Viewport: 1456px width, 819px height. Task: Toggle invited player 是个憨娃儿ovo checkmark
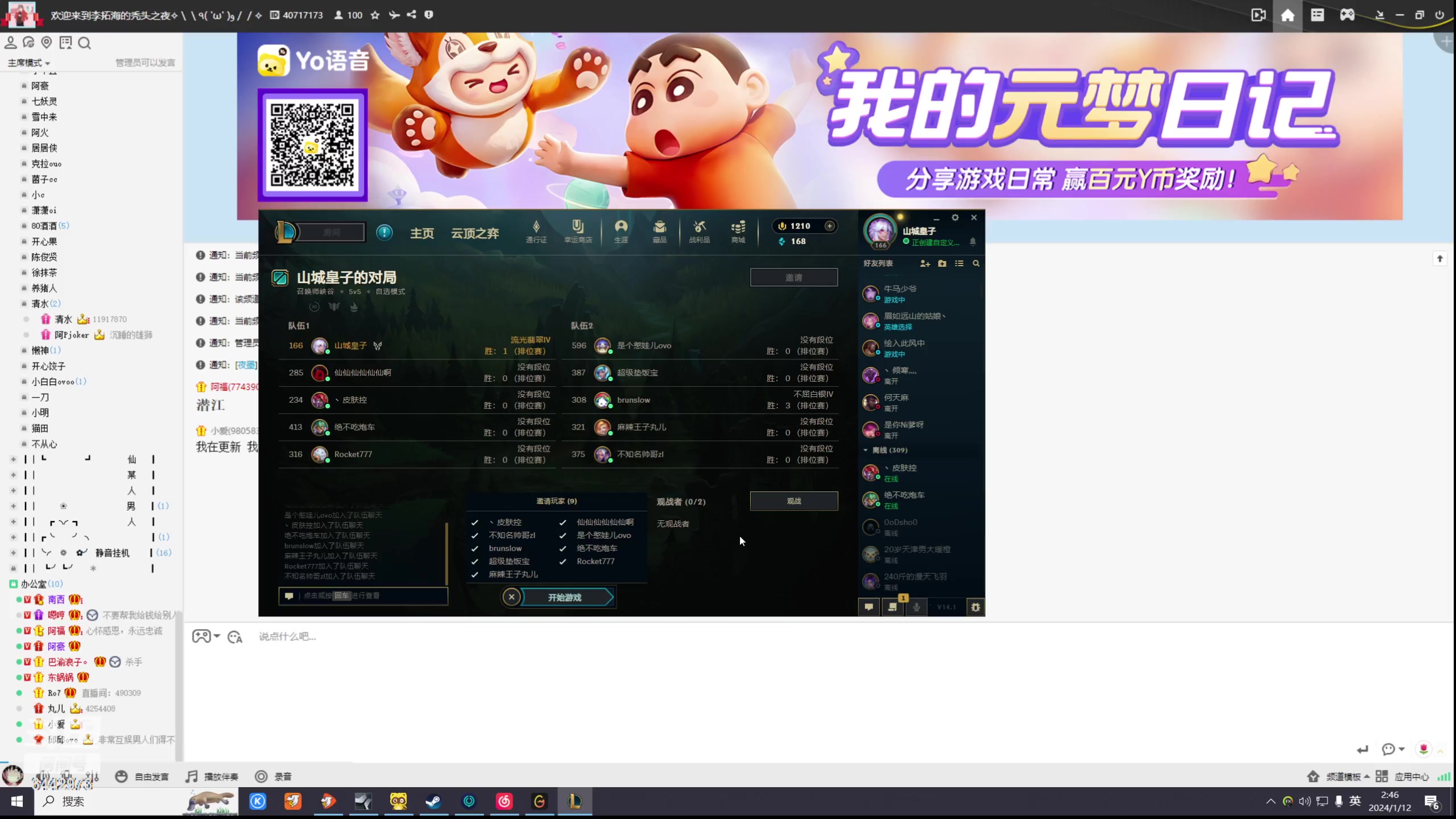(562, 535)
